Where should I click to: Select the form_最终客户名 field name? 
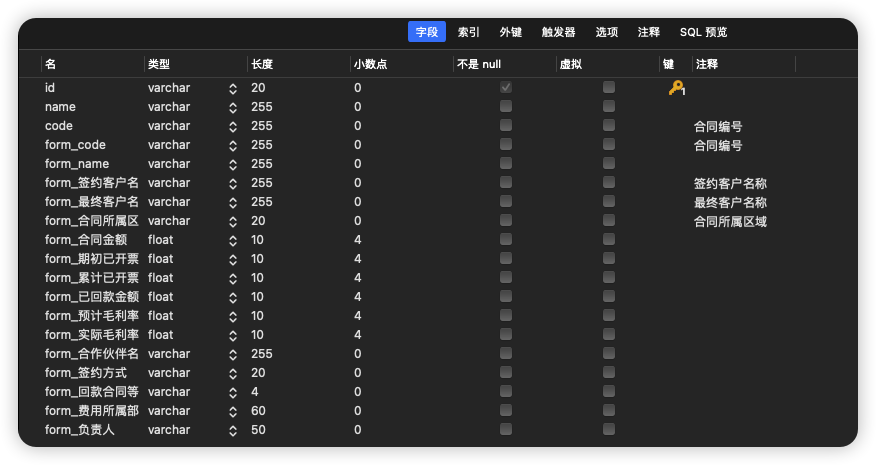click(92, 202)
